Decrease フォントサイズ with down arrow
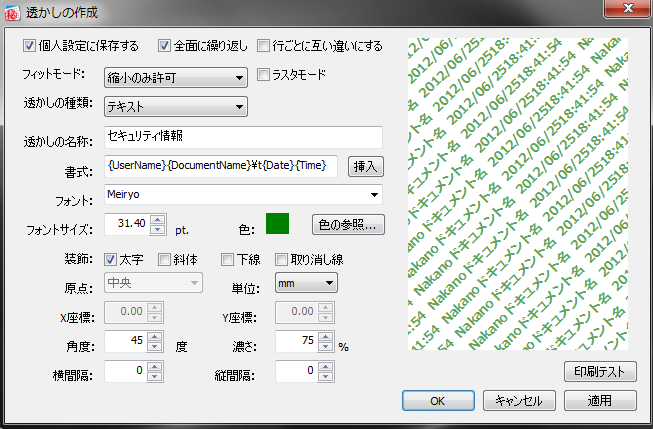653x429 pixels. [158, 229]
